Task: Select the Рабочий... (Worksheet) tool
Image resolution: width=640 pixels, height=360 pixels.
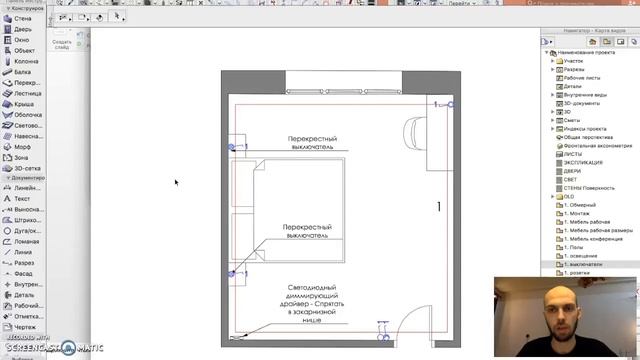Action: 22,306
